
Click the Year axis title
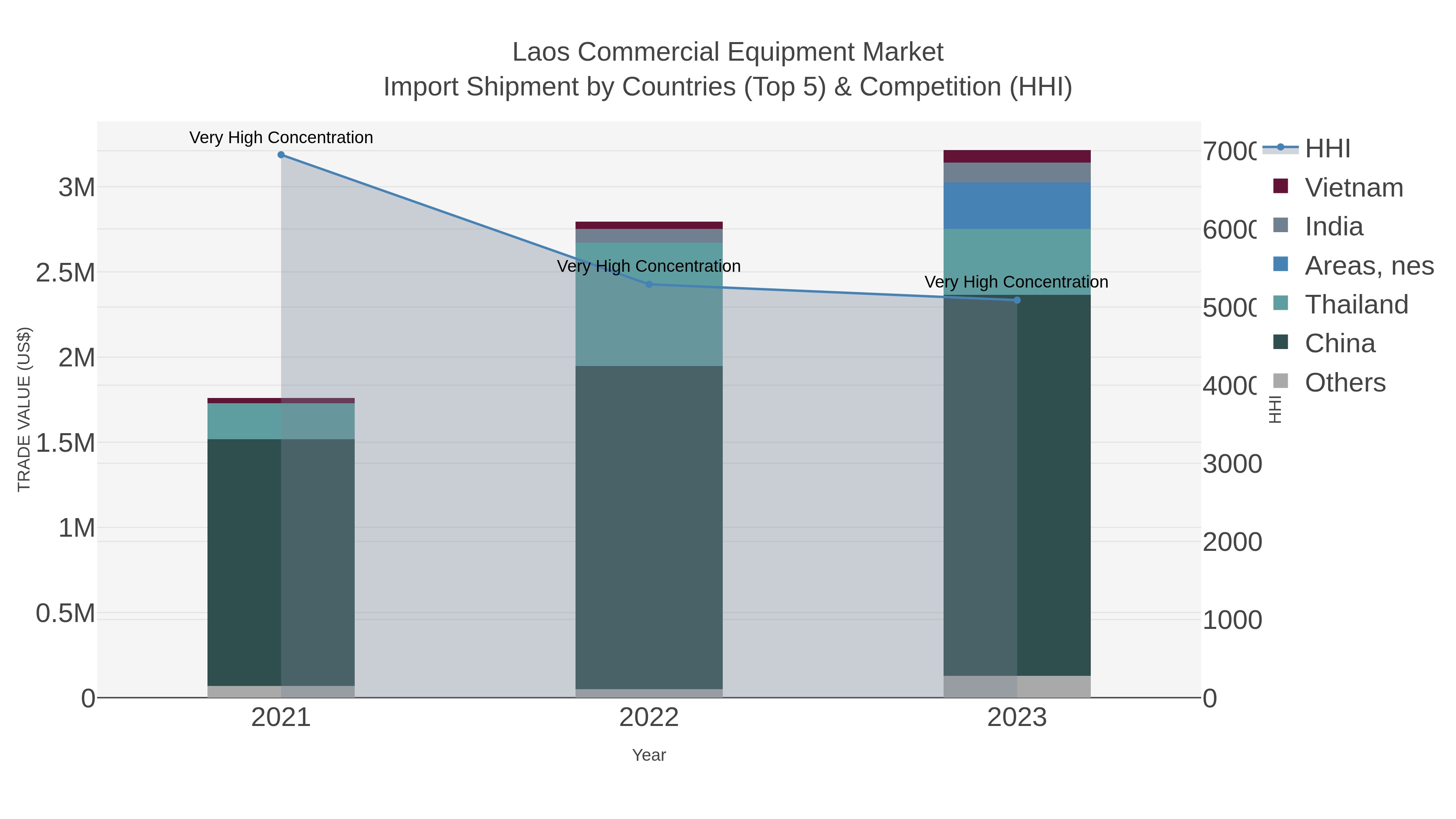coord(649,755)
